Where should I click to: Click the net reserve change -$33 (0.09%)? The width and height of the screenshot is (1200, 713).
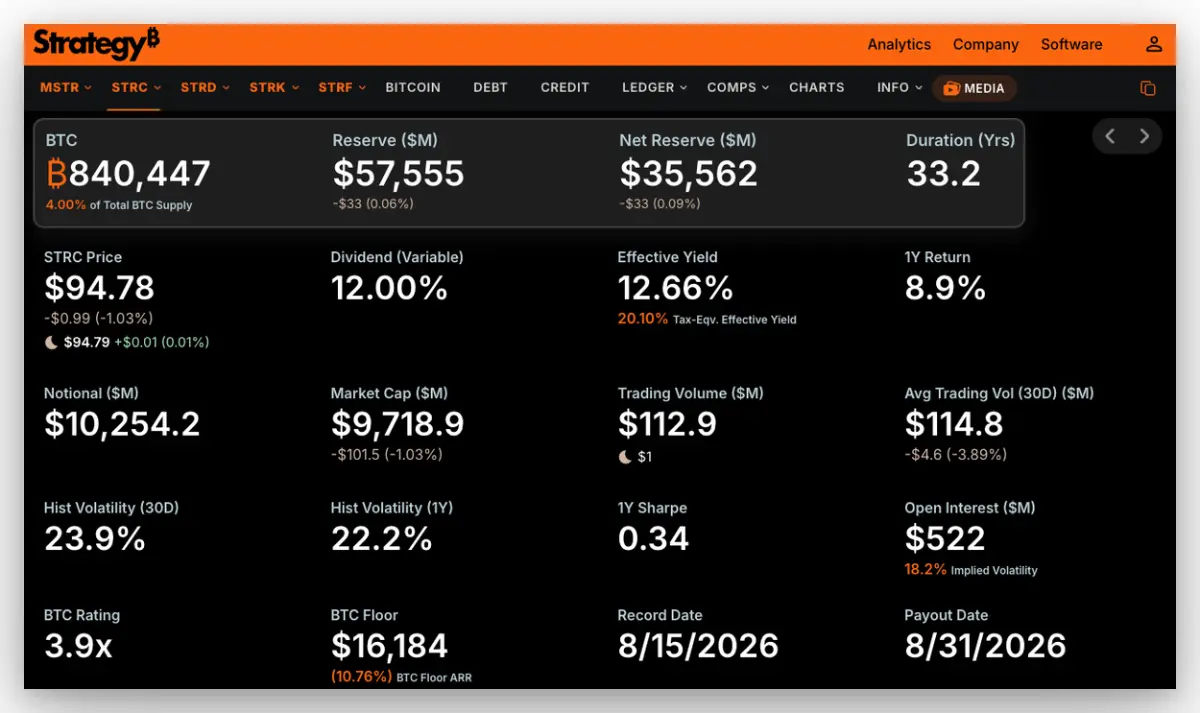pyautogui.click(x=660, y=204)
